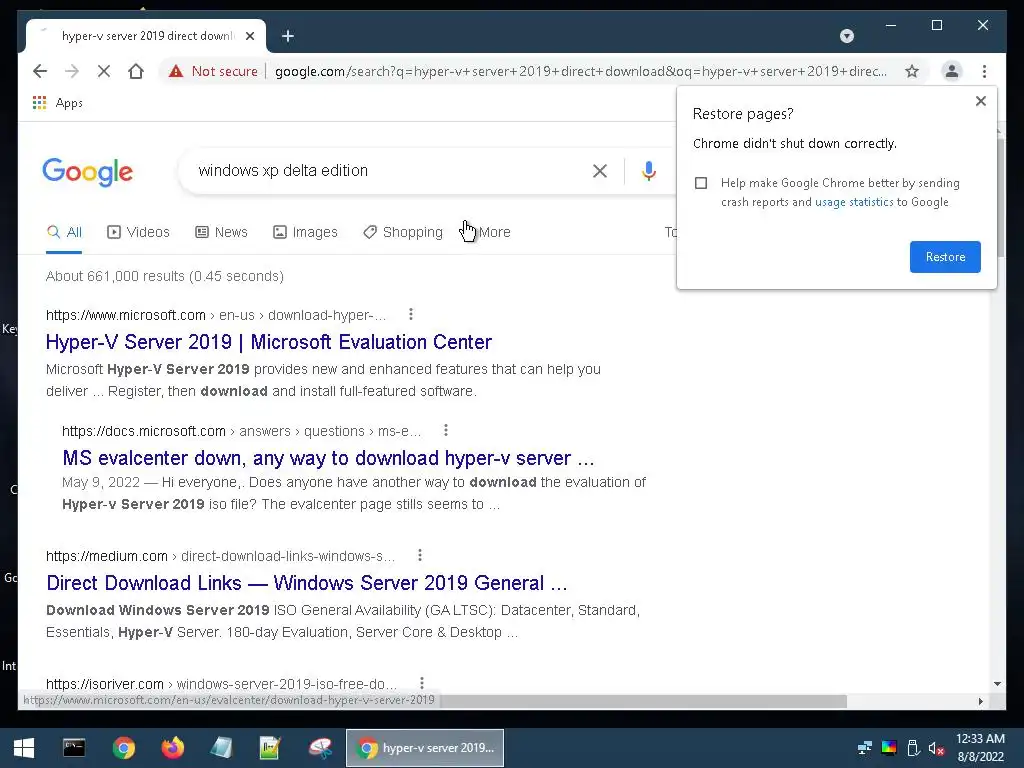Open the Chrome profile avatar menu
Image resolution: width=1024 pixels, height=768 pixels.
point(952,71)
